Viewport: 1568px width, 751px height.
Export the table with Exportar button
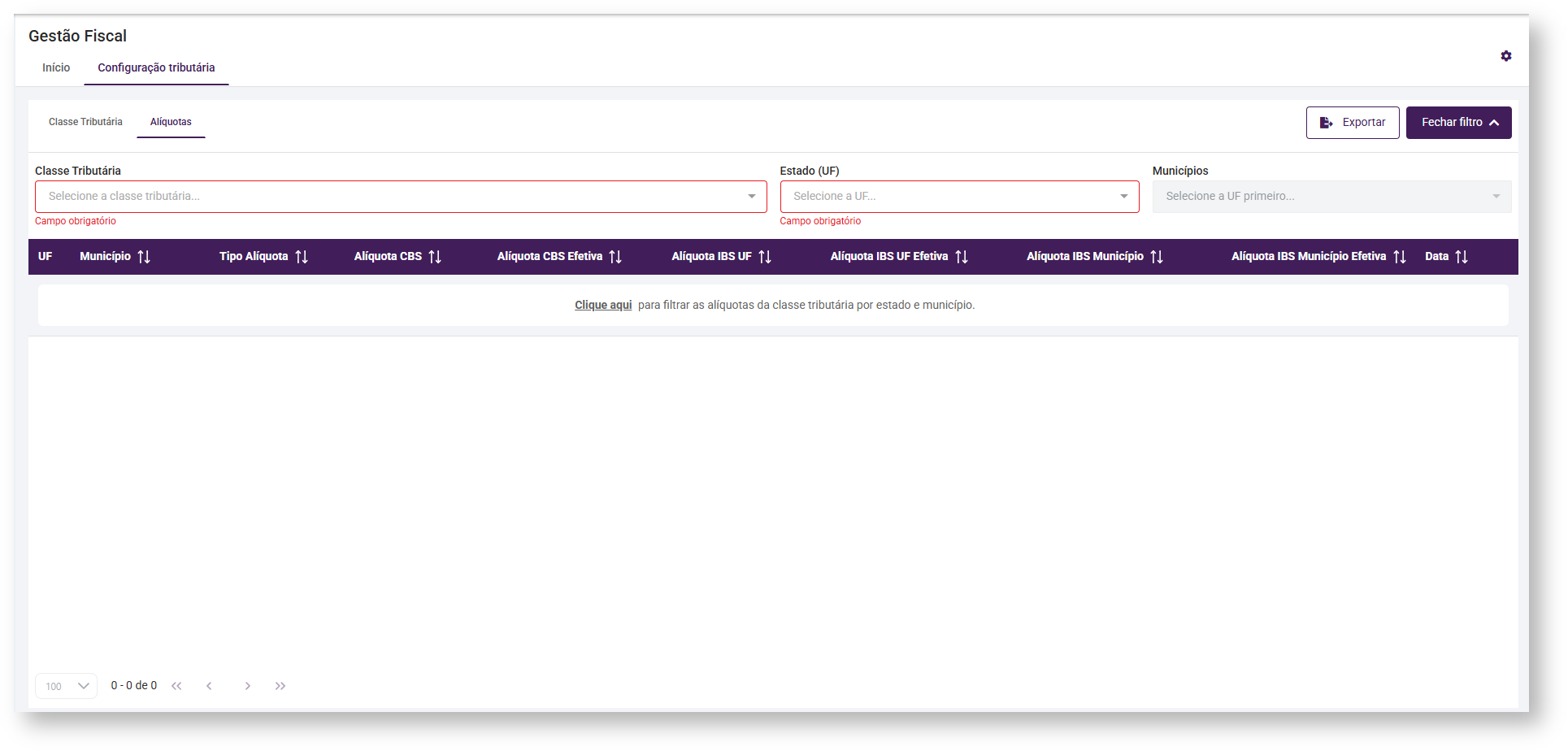click(x=1353, y=123)
